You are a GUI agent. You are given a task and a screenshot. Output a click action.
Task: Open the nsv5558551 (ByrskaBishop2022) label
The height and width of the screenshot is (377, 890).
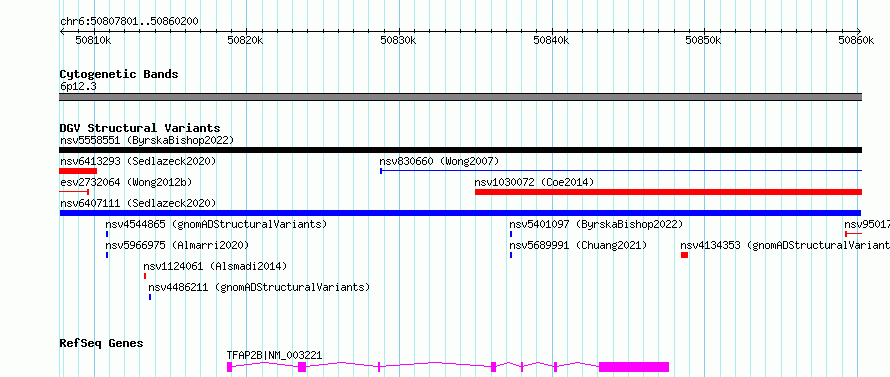click(x=147, y=140)
